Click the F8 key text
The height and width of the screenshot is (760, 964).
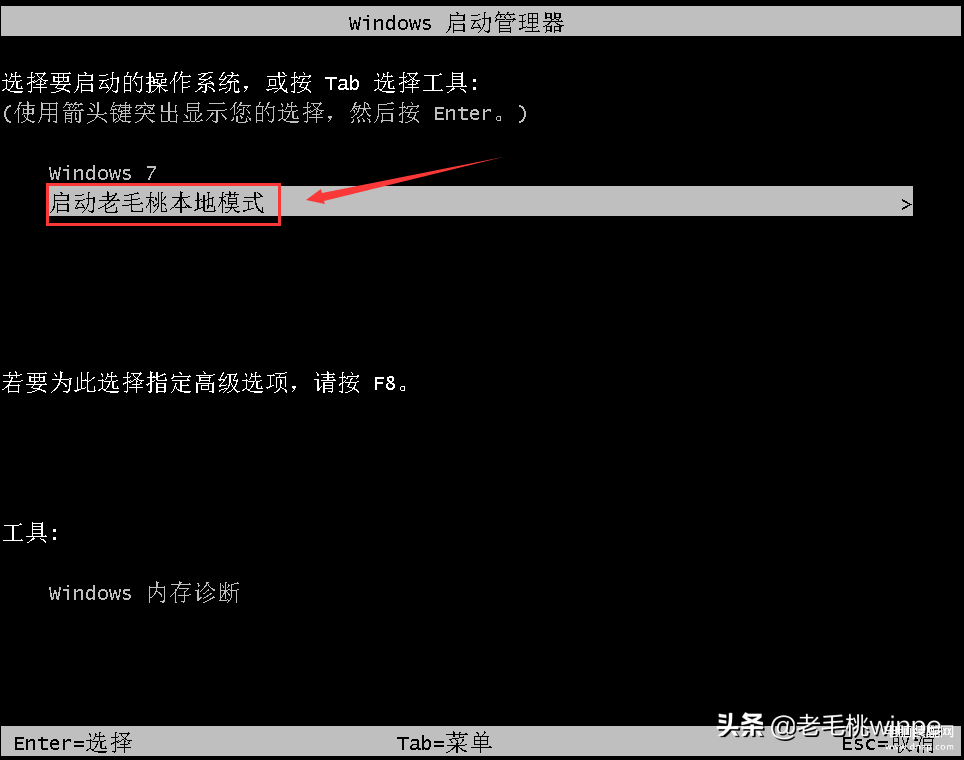click(x=385, y=384)
